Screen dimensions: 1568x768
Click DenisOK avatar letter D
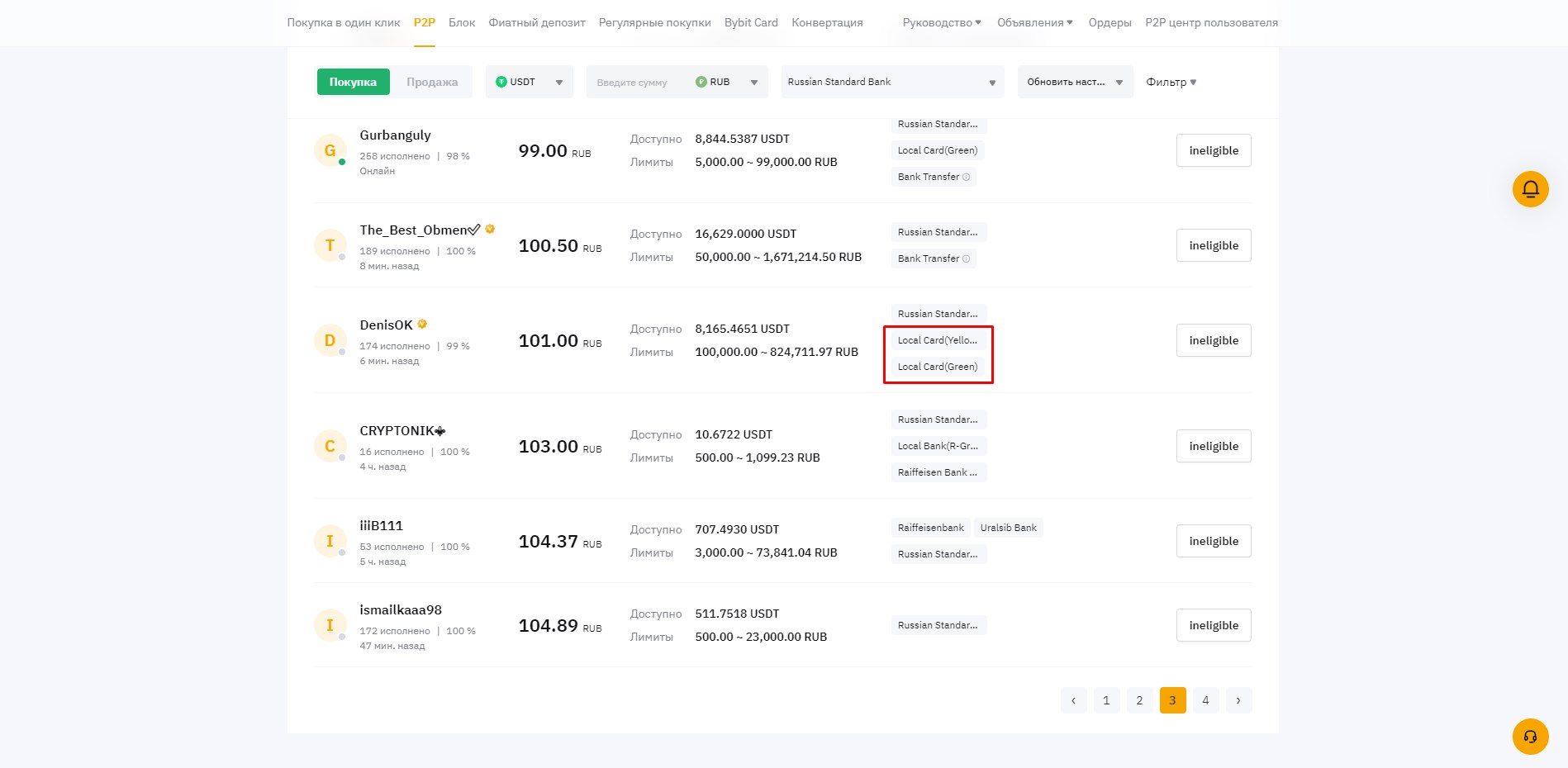[x=330, y=340]
